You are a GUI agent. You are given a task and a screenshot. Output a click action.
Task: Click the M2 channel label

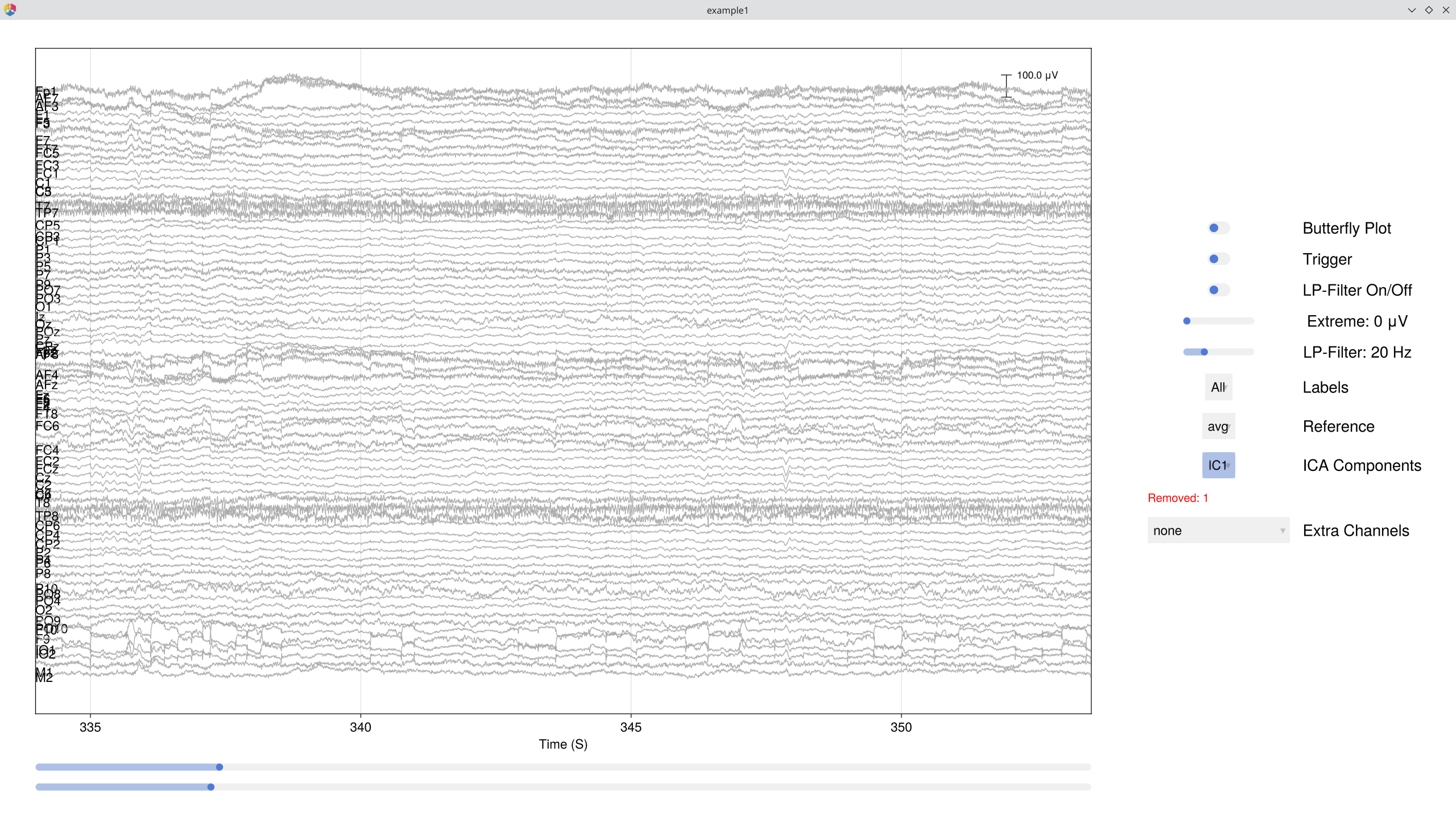tap(44, 678)
